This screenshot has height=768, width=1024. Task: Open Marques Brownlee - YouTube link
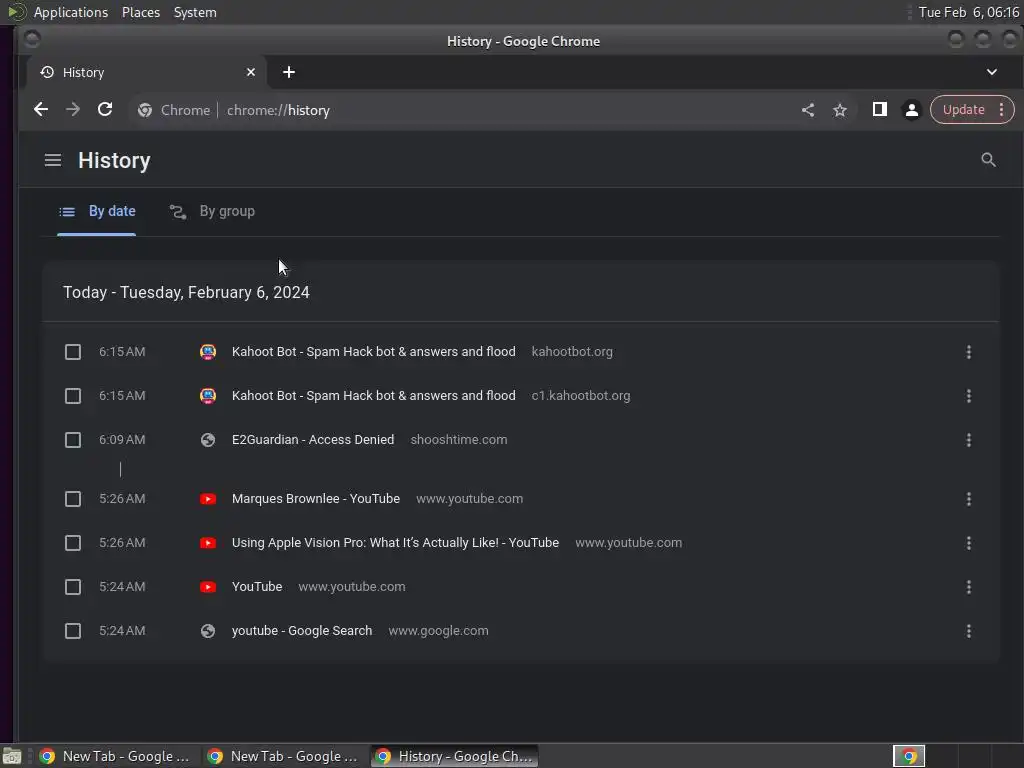(x=315, y=499)
